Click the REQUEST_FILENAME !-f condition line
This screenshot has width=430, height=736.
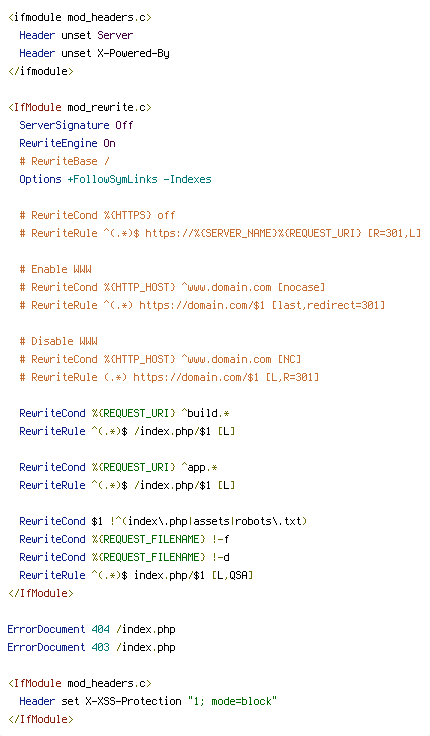point(124,539)
